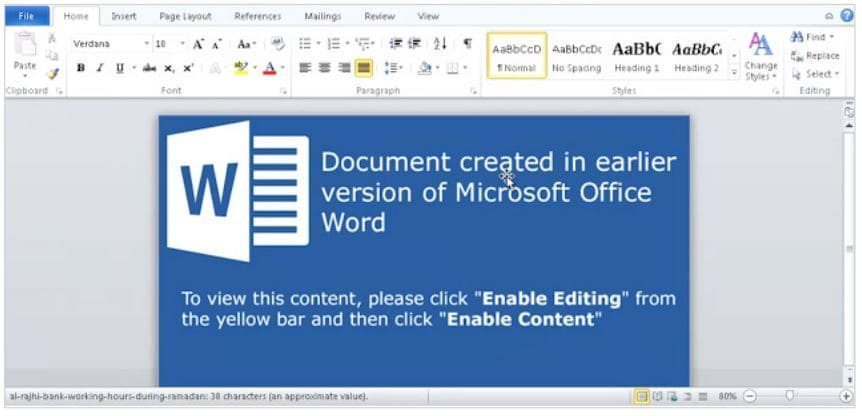Image resolution: width=862 pixels, height=416 pixels.
Task: Click the zoom slider handle
Action: coord(789,397)
